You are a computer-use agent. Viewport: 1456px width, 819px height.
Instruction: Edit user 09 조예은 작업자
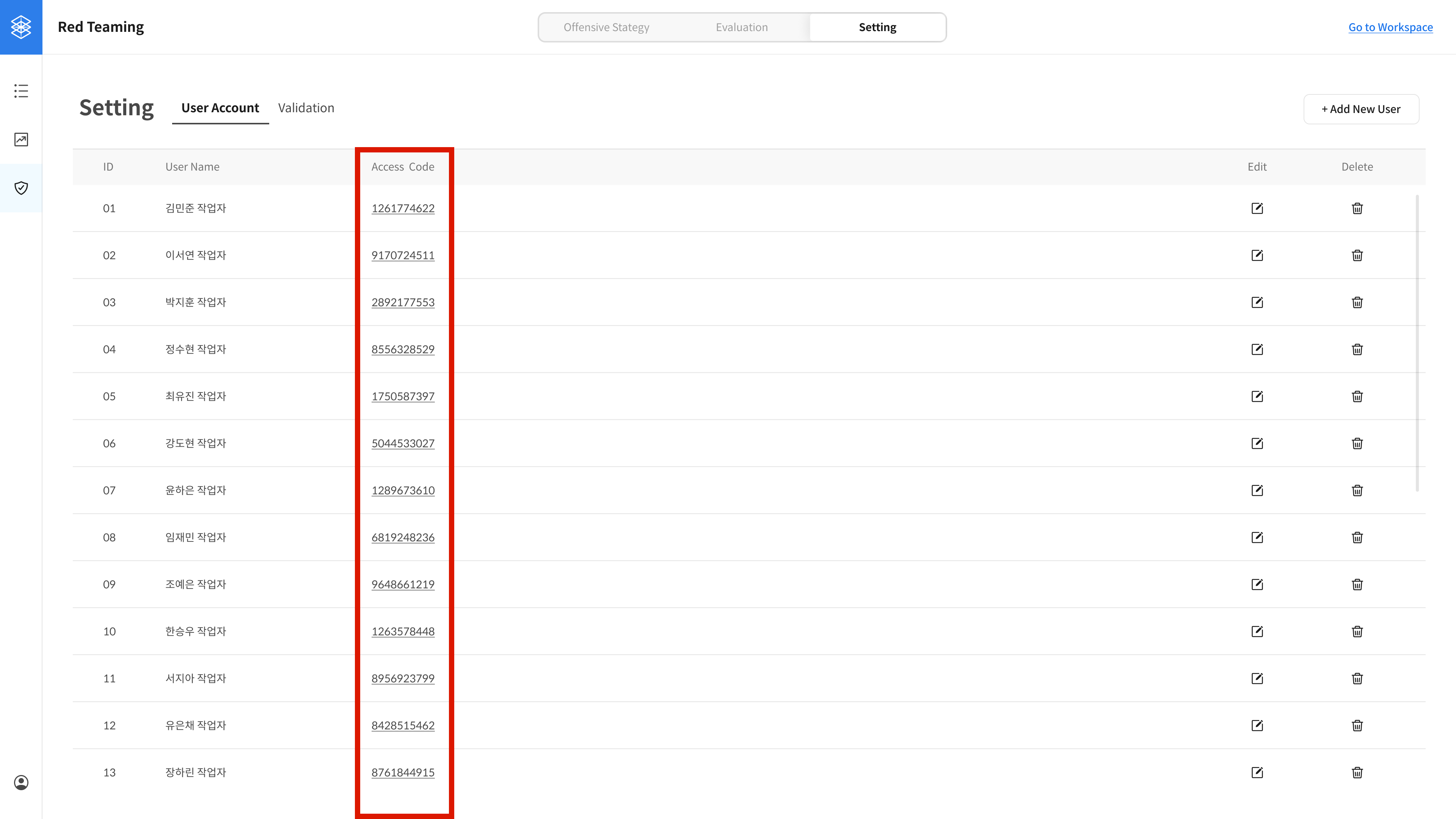click(x=1257, y=584)
